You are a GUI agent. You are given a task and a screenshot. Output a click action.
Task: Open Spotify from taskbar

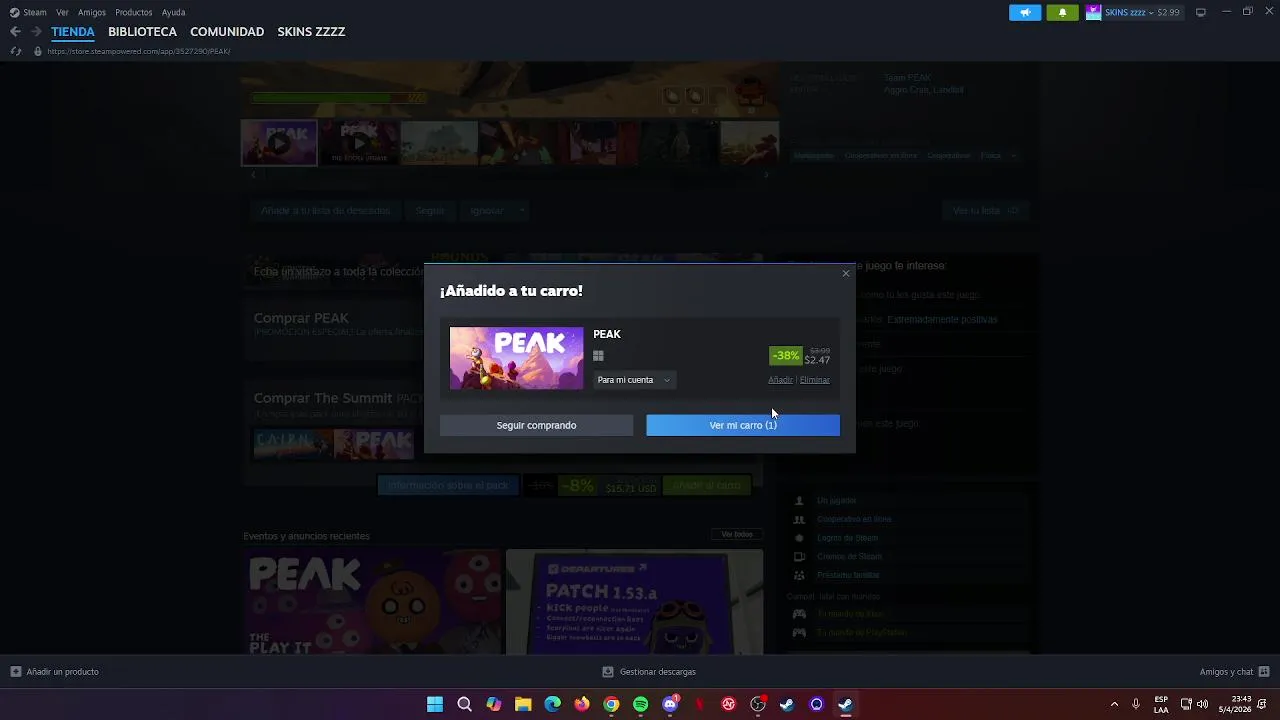point(641,704)
